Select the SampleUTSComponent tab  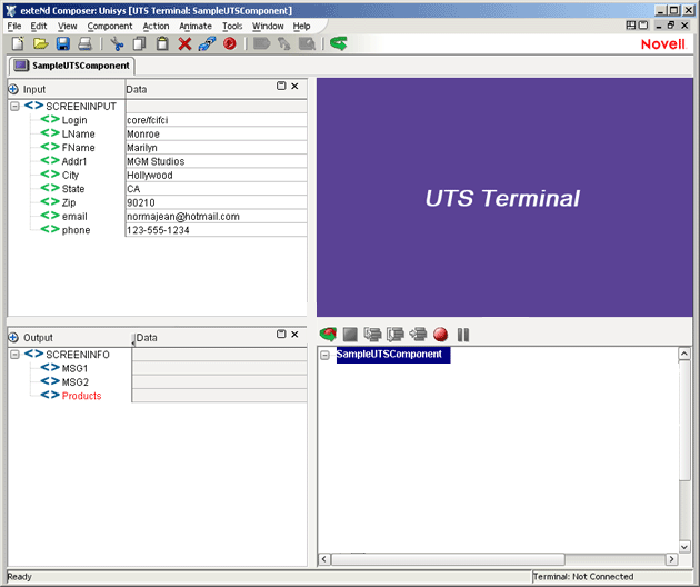coord(71,66)
